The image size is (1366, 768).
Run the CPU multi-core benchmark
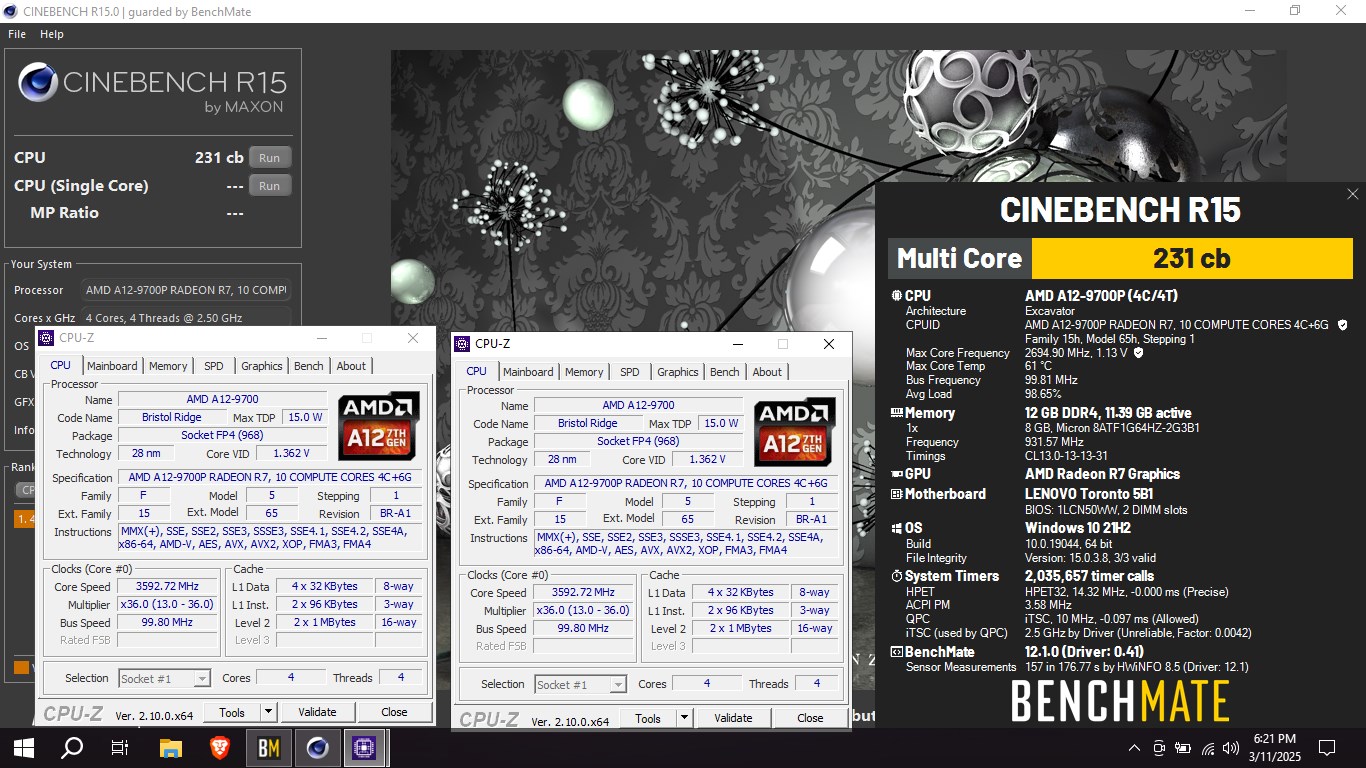coord(270,158)
